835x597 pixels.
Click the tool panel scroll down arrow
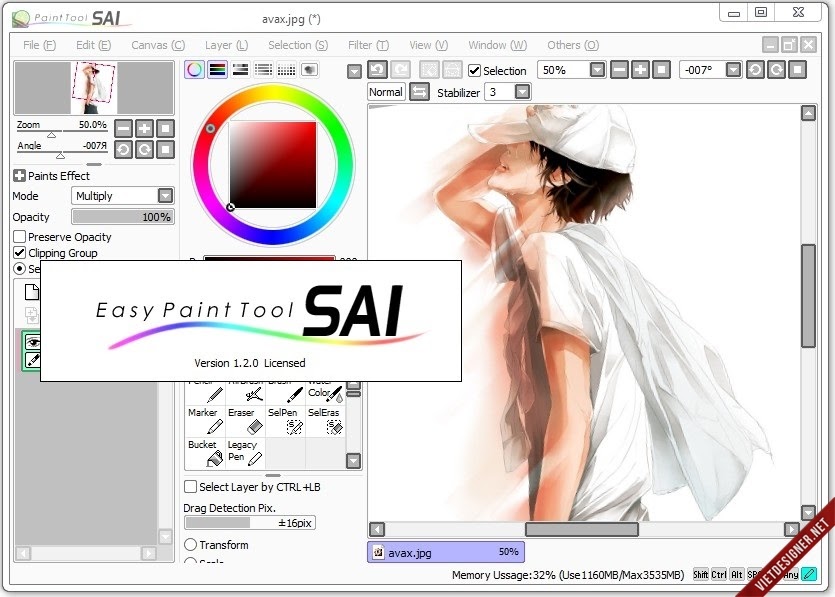click(354, 461)
